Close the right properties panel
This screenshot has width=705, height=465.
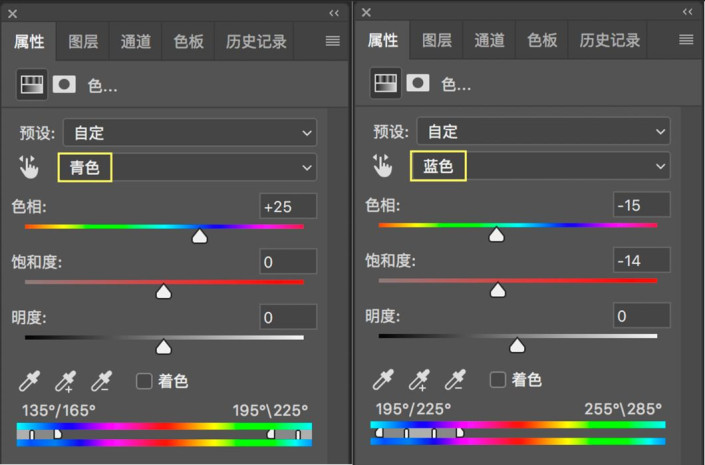pyautogui.click(x=366, y=13)
